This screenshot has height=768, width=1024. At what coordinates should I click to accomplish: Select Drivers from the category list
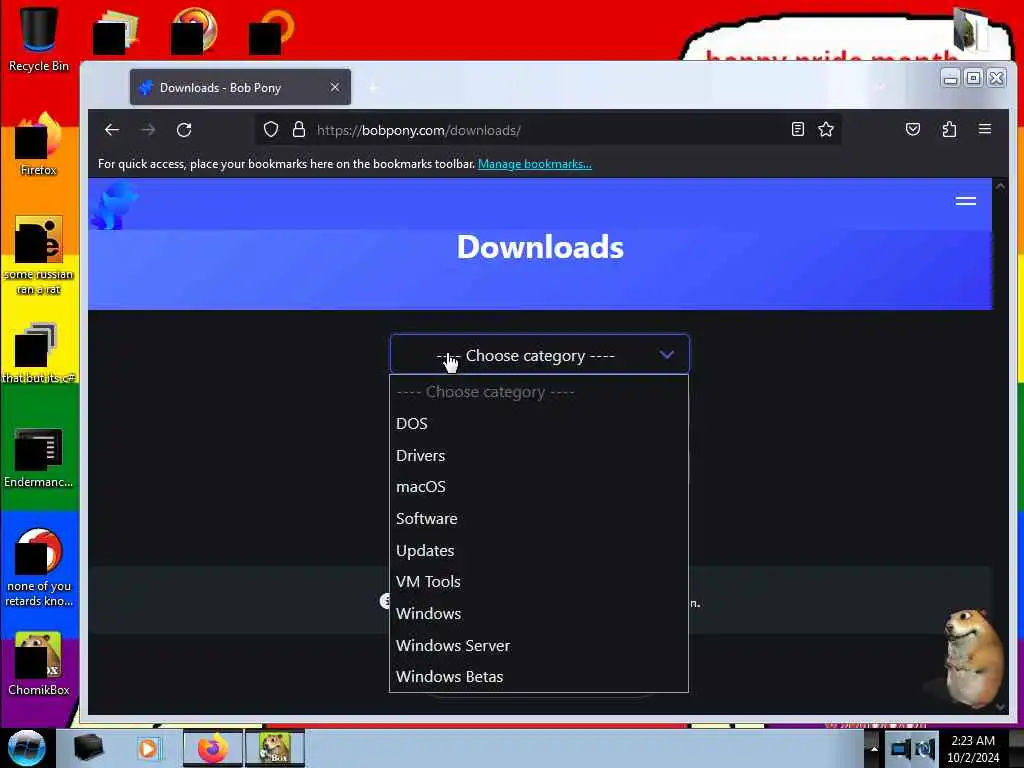(539, 455)
